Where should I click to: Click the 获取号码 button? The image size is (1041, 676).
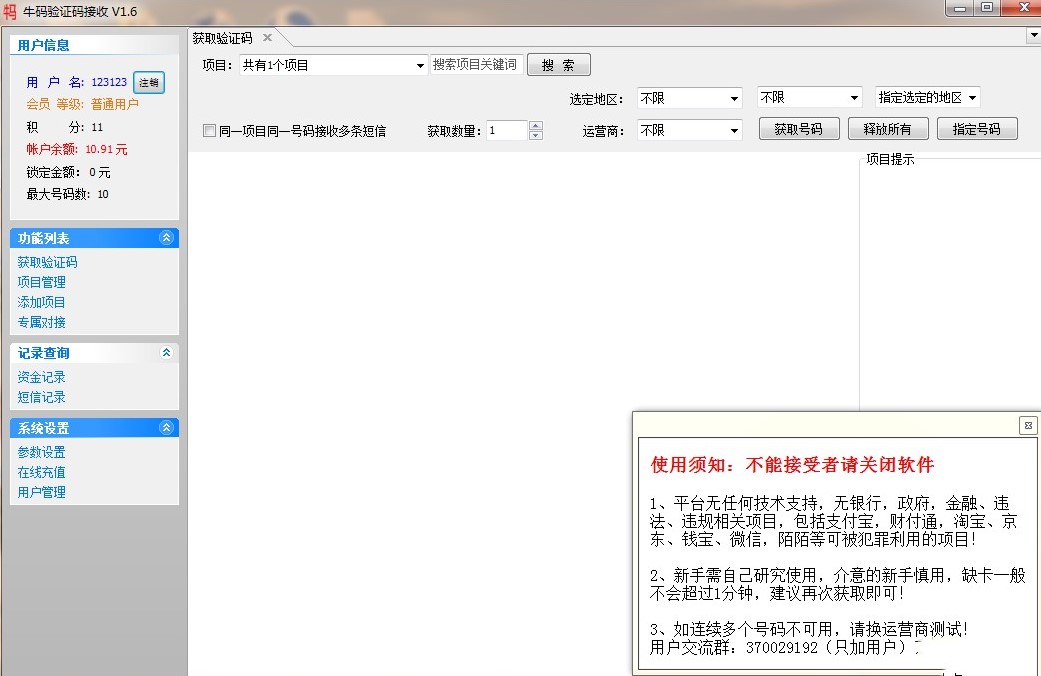(798, 129)
